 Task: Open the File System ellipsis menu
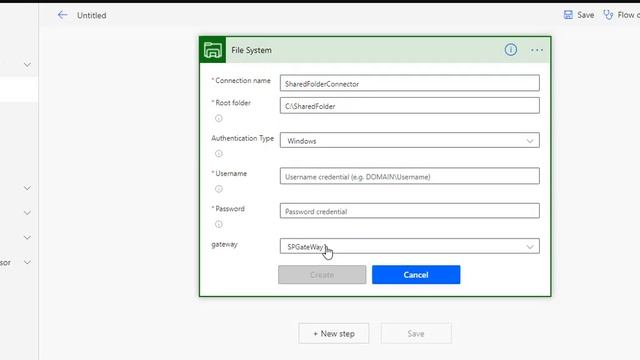point(537,50)
